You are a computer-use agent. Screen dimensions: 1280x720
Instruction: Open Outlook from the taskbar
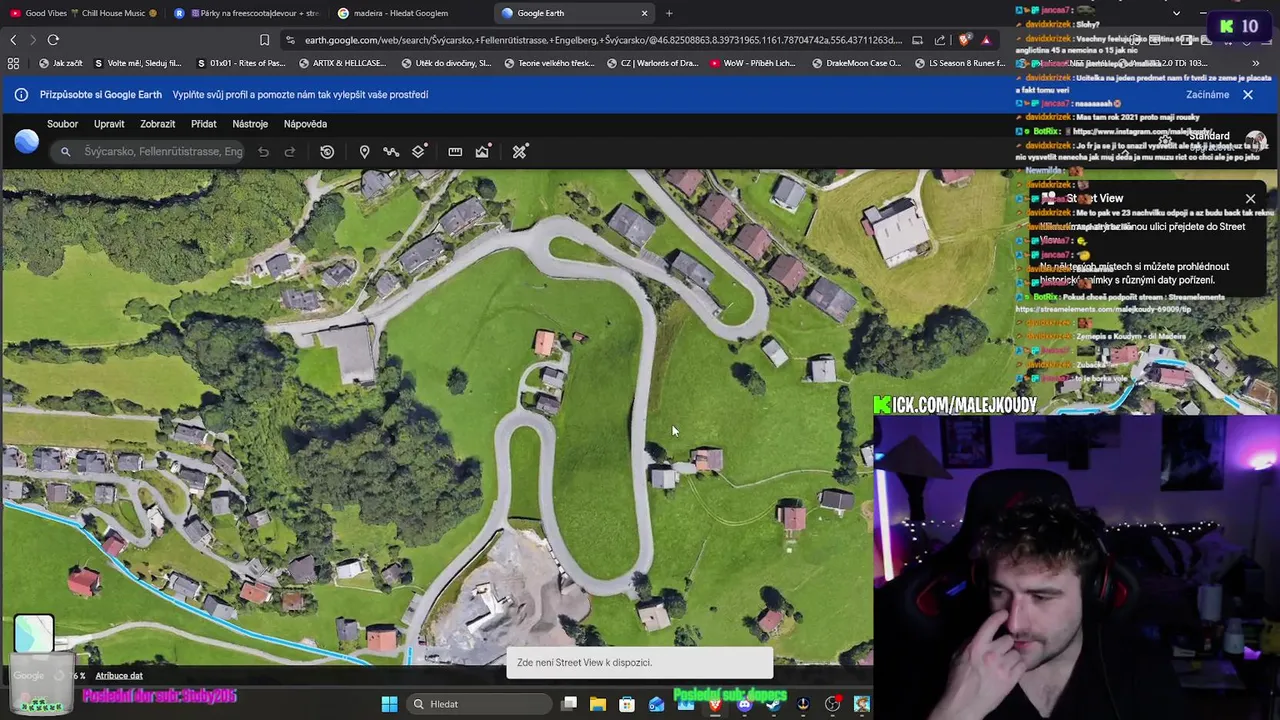656,704
